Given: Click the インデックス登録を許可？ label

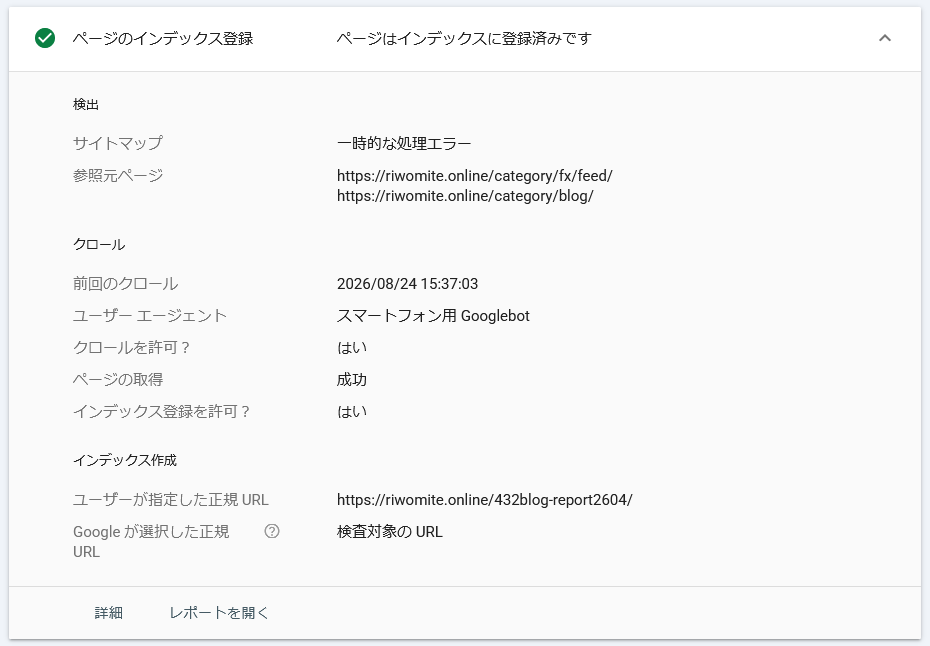Looking at the screenshot, I should (161, 412).
